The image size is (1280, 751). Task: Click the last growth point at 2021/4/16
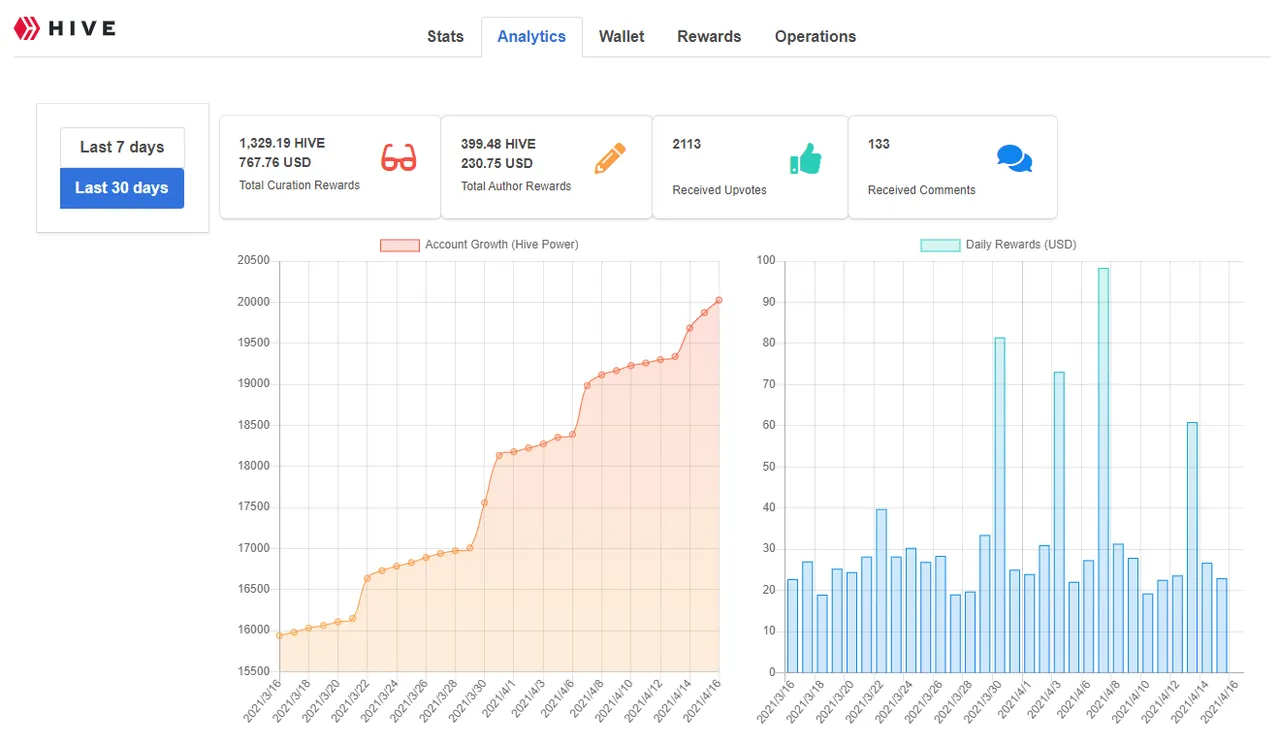[719, 300]
